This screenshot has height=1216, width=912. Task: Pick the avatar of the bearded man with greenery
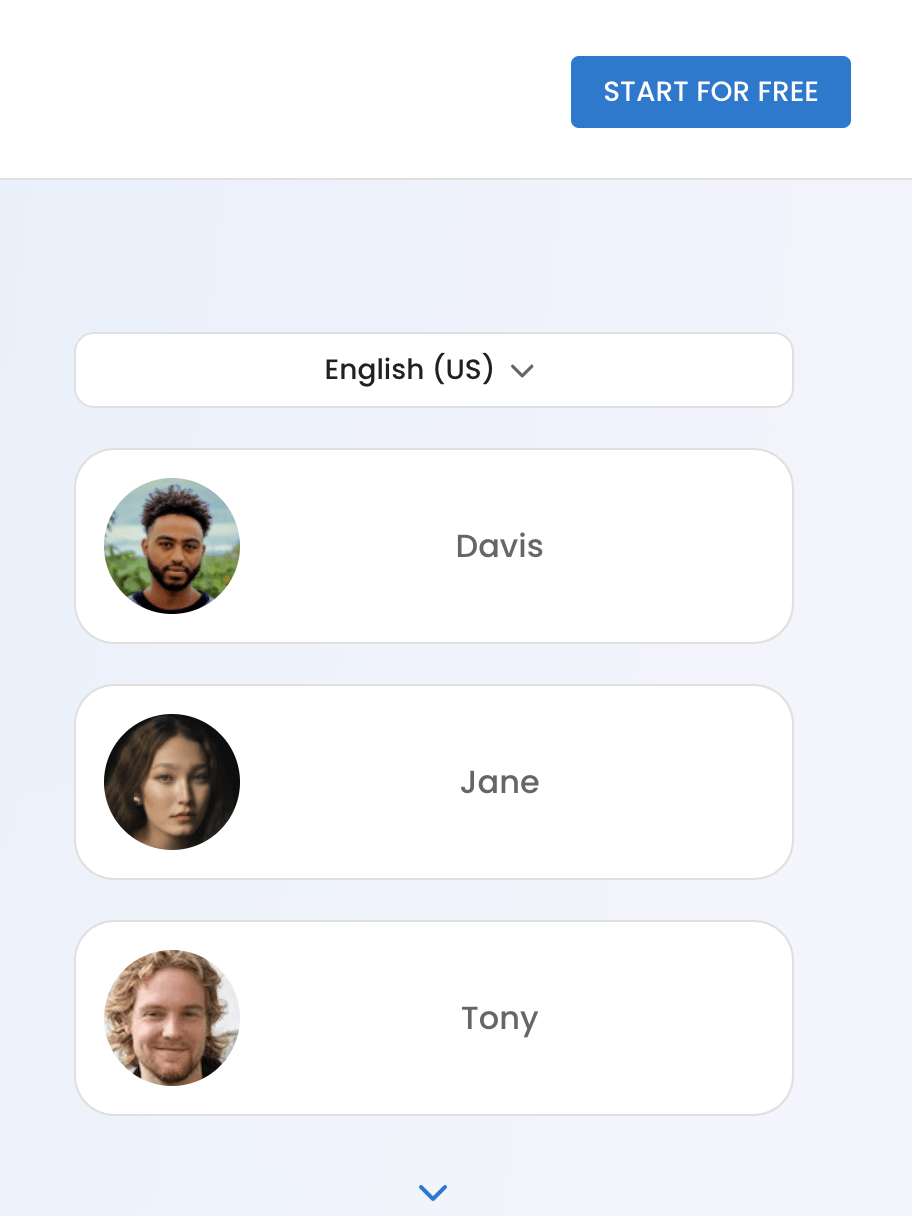[x=172, y=546]
